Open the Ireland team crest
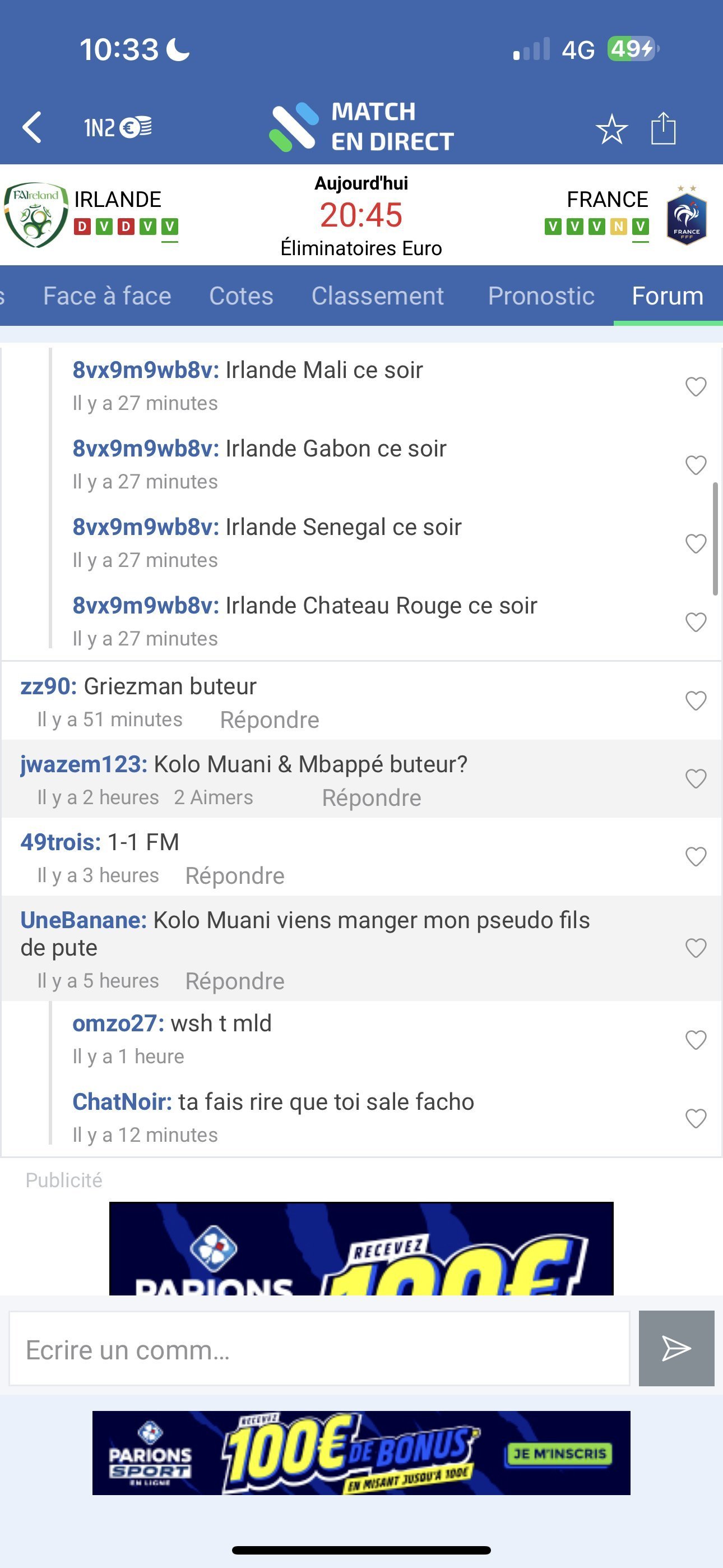The width and height of the screenshot is (723, 1568). pyautogui.click(x=36, y=215)
